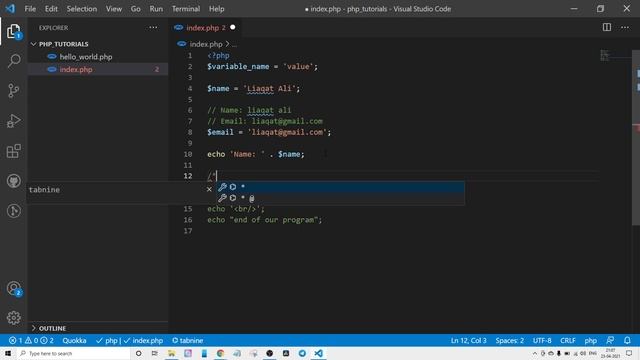Open the Accounts menu
The height and width of the screenshot is (360, 640).
tap(13, 289)
